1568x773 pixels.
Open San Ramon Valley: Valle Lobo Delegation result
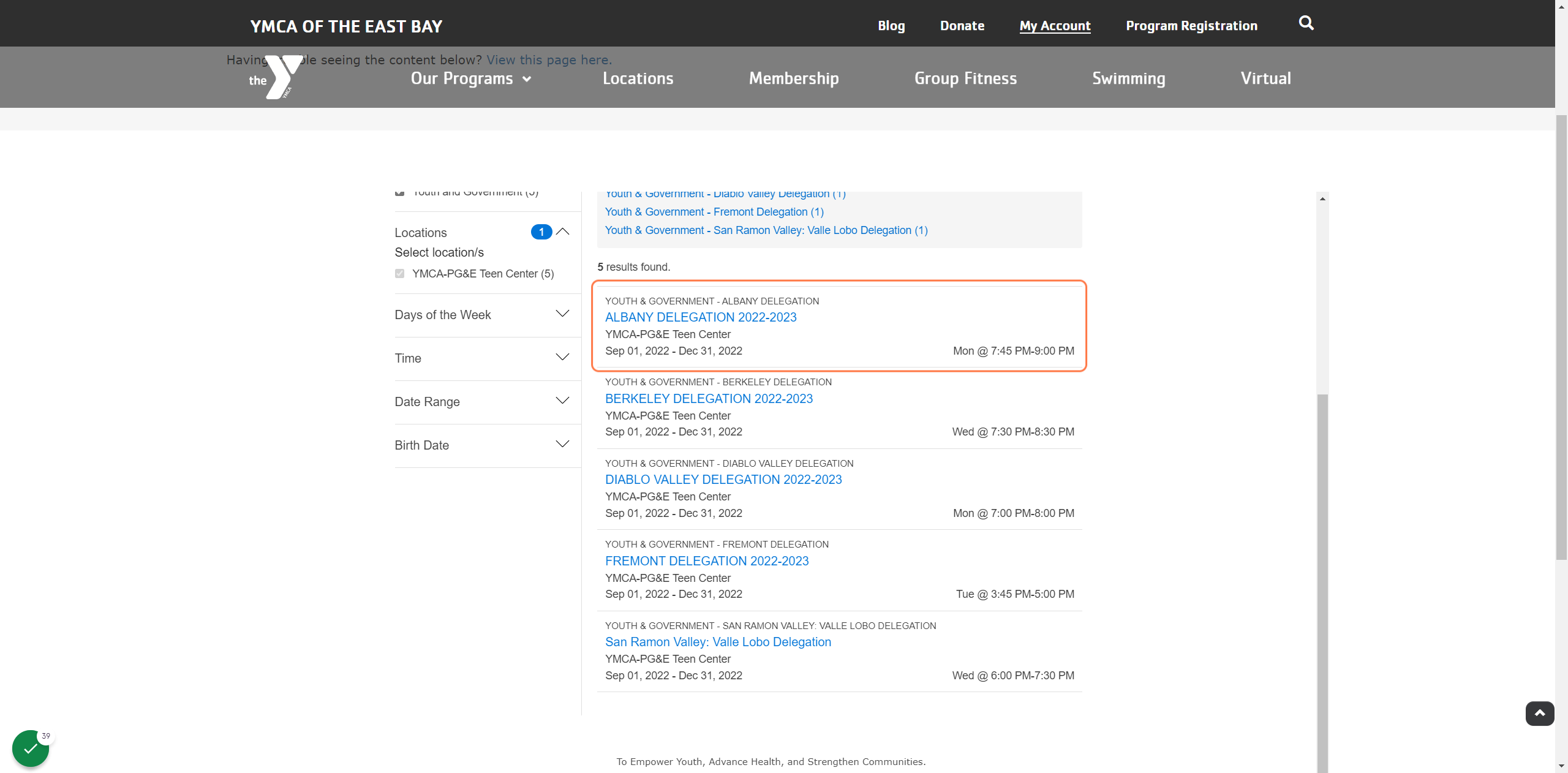pos(718,642)
